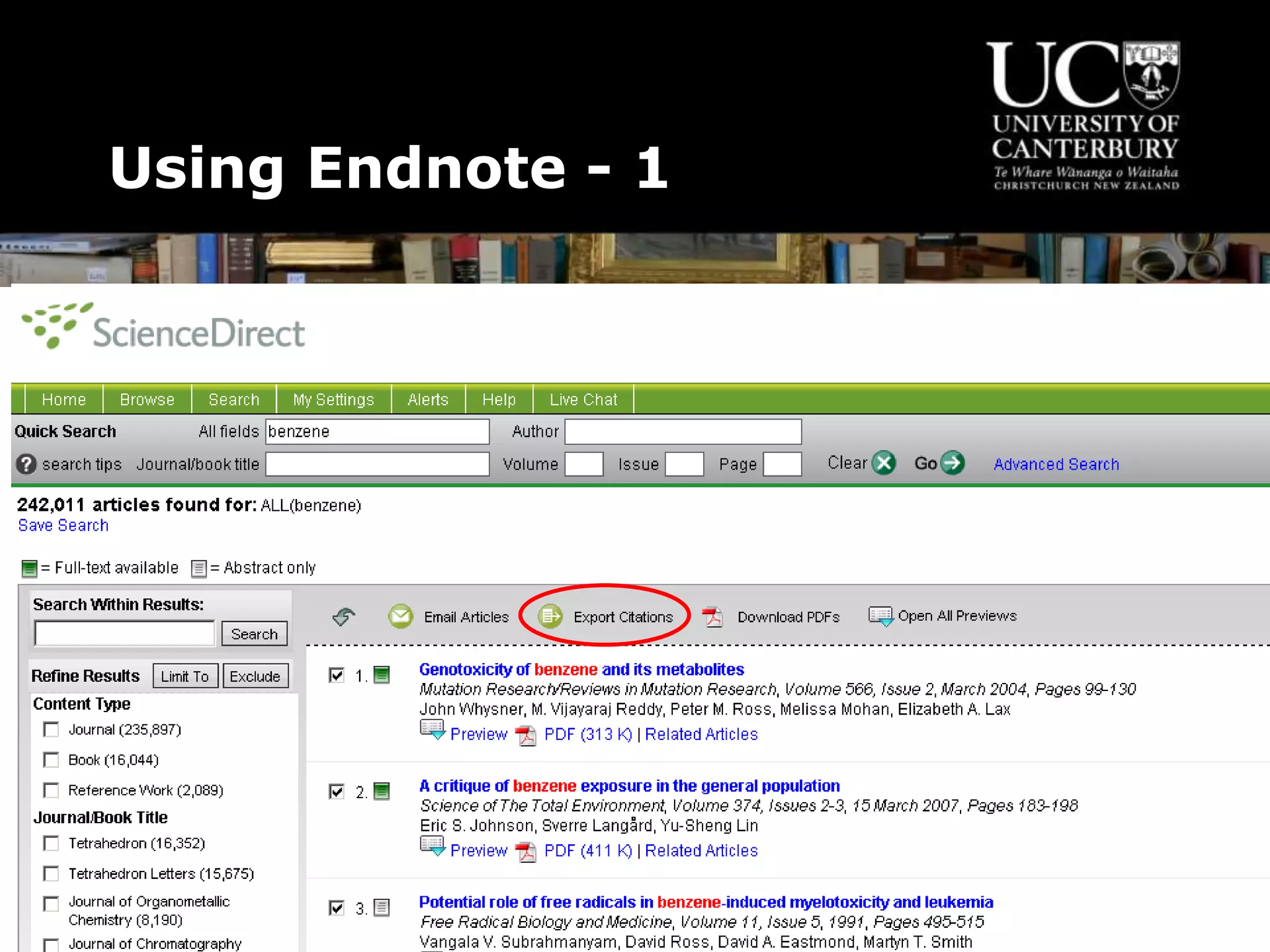This screenshot has width=1270, height=952.
Task: Check the box for result 1
Action: [336, 675]
